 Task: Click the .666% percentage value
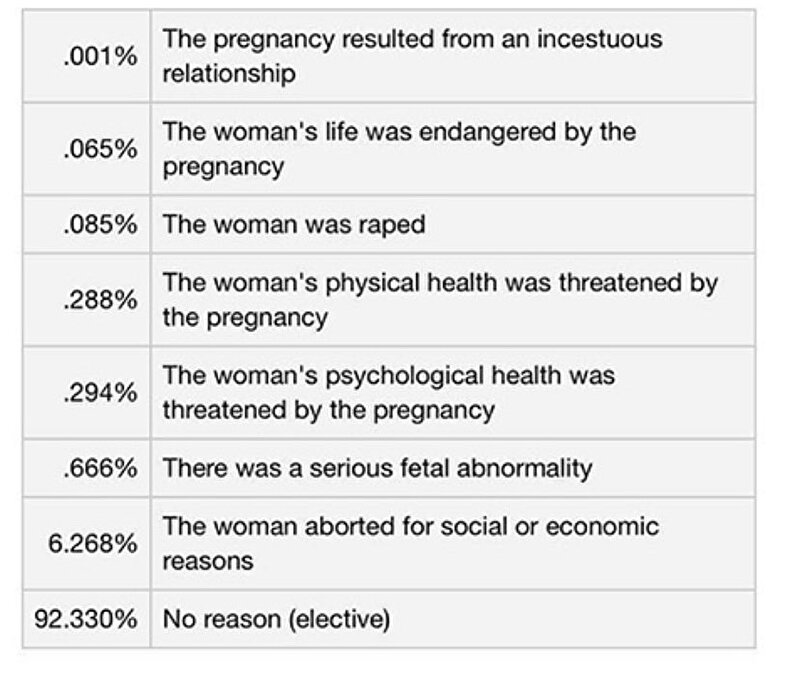(x=101, y=468)
